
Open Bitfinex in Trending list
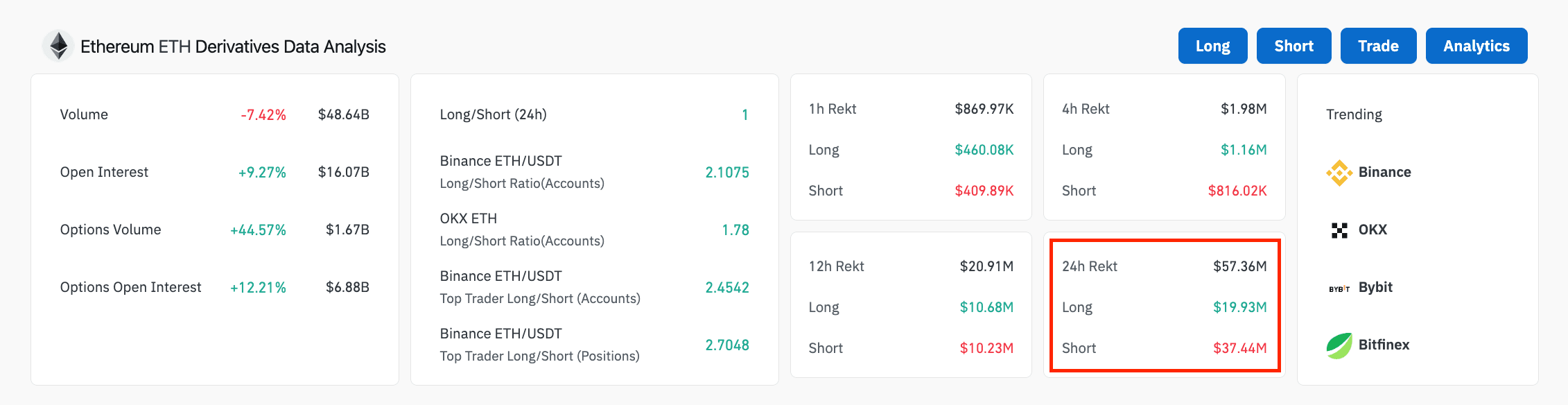point(1384,345)
